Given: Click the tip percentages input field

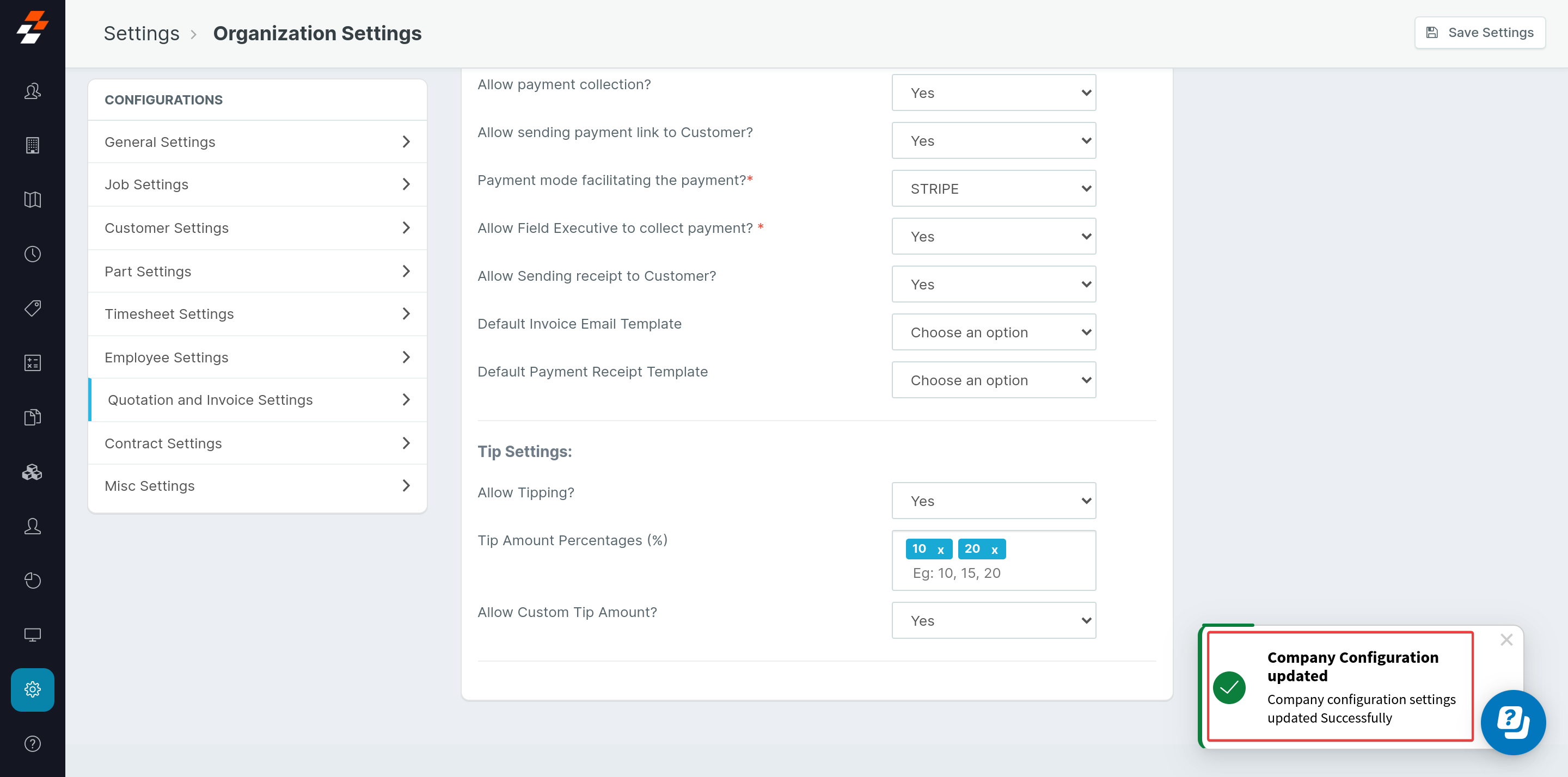Looking at the screenshot, I should click(999, 573).
